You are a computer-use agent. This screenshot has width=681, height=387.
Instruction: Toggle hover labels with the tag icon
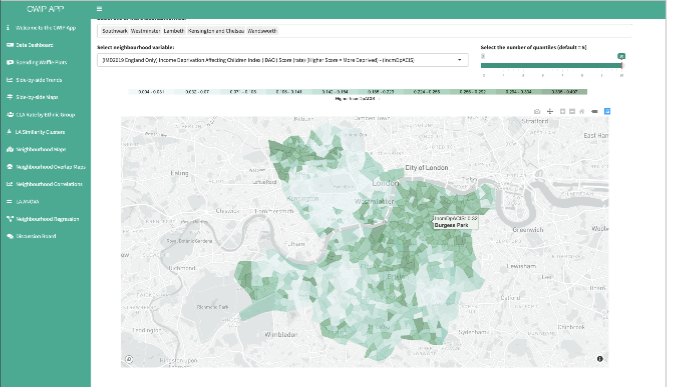pyautogui.click(x=595, y=112)
